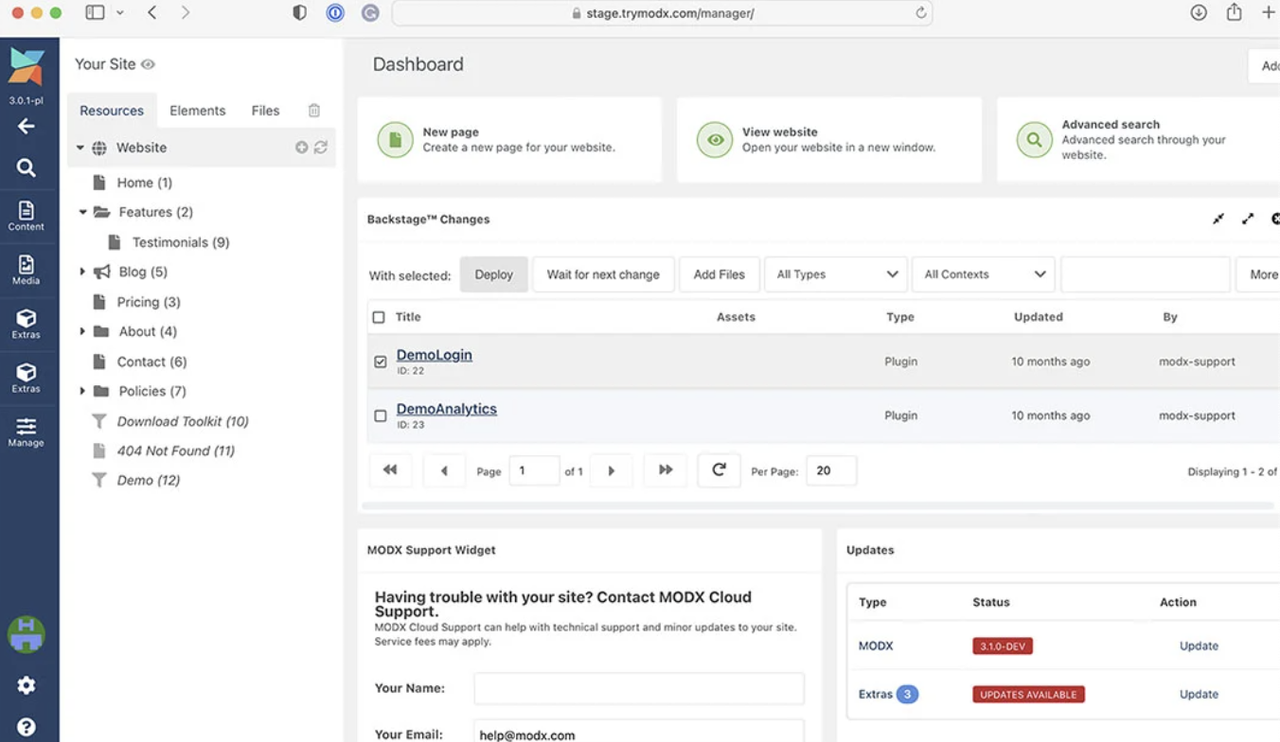Uncheck the DemoLogin row checkbox
This screenshot has width=1280, height=742.
[x=380, y=362]
